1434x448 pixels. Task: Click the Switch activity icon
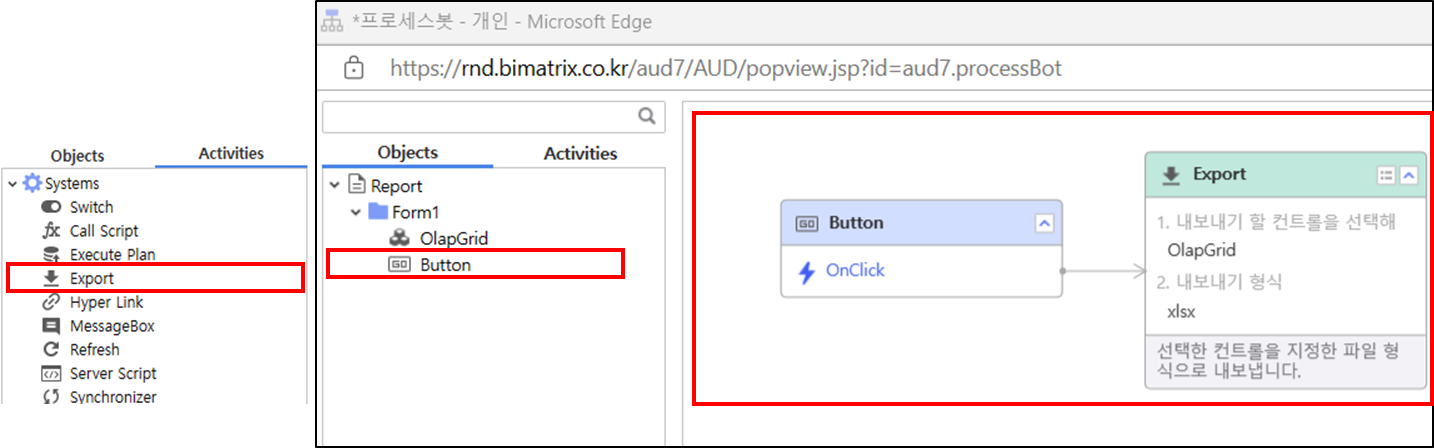51,207
